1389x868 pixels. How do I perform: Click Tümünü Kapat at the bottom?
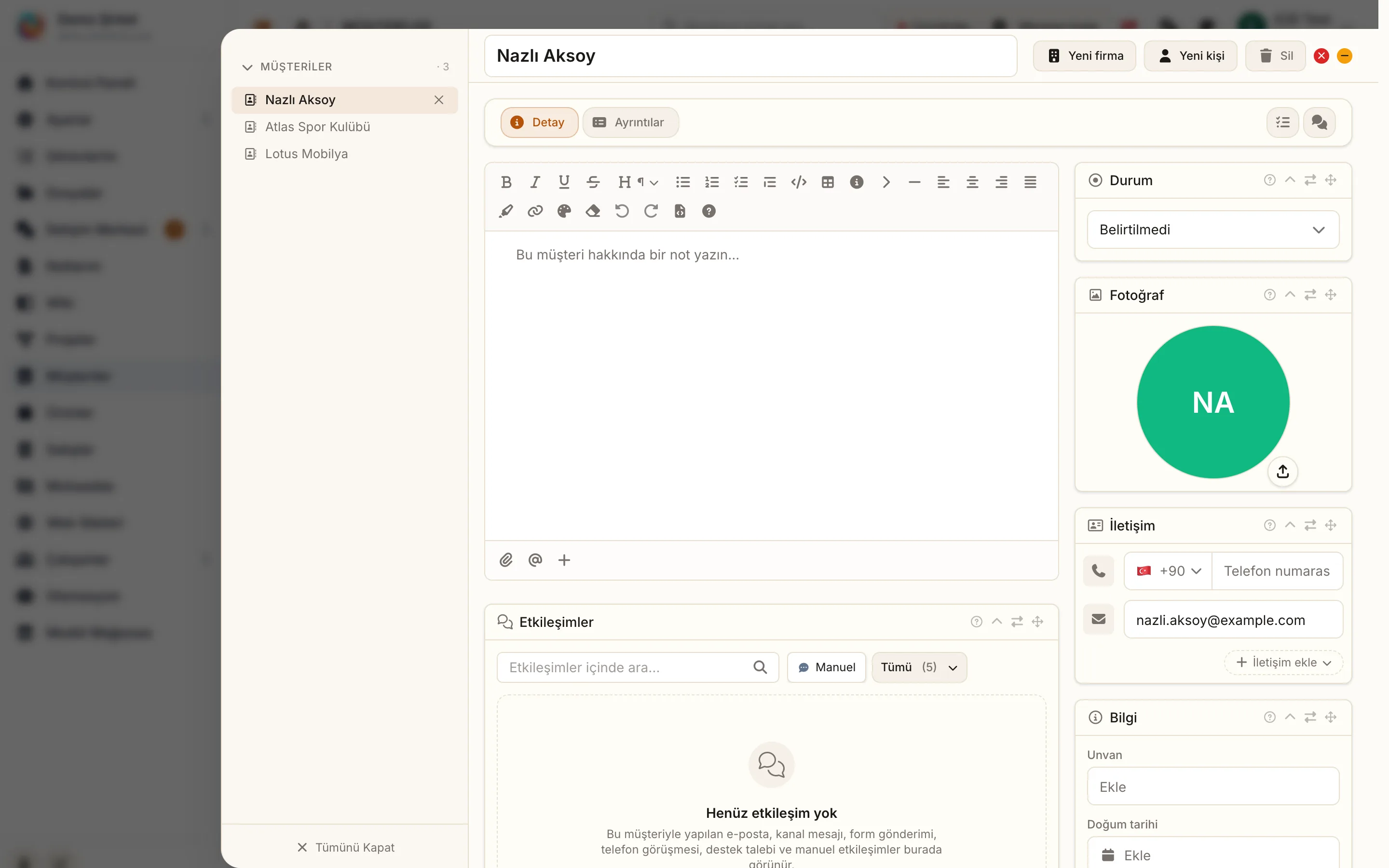[345, 847]
